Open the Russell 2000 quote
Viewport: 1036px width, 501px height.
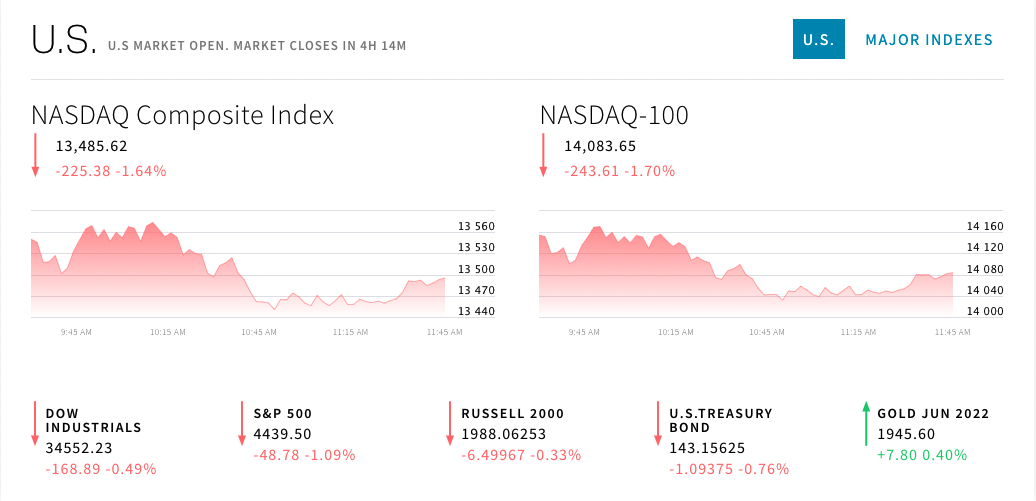(x=513, y=413)
